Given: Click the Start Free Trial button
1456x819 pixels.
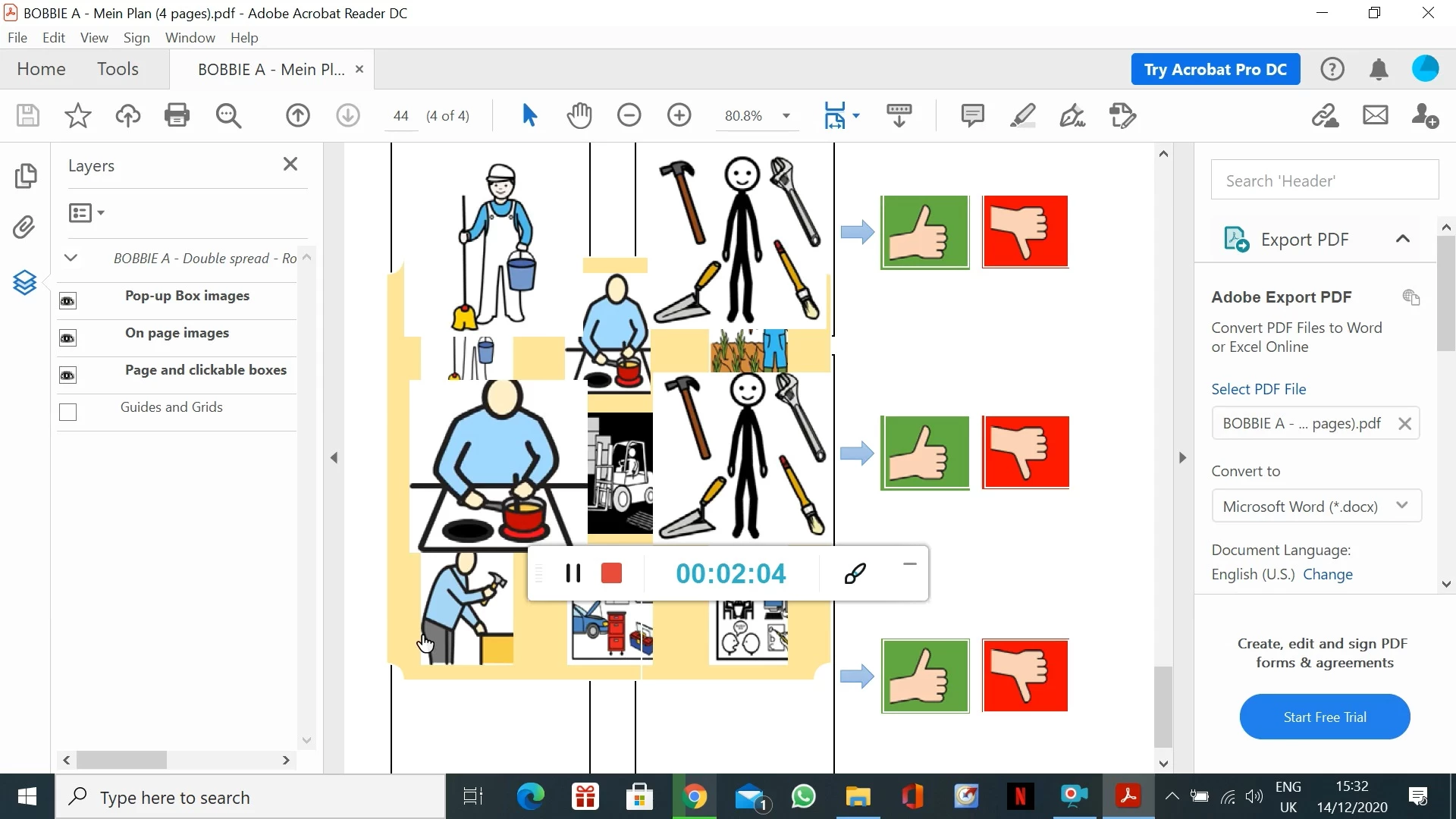Looking at the screenshot, I should pos(1324,717).
